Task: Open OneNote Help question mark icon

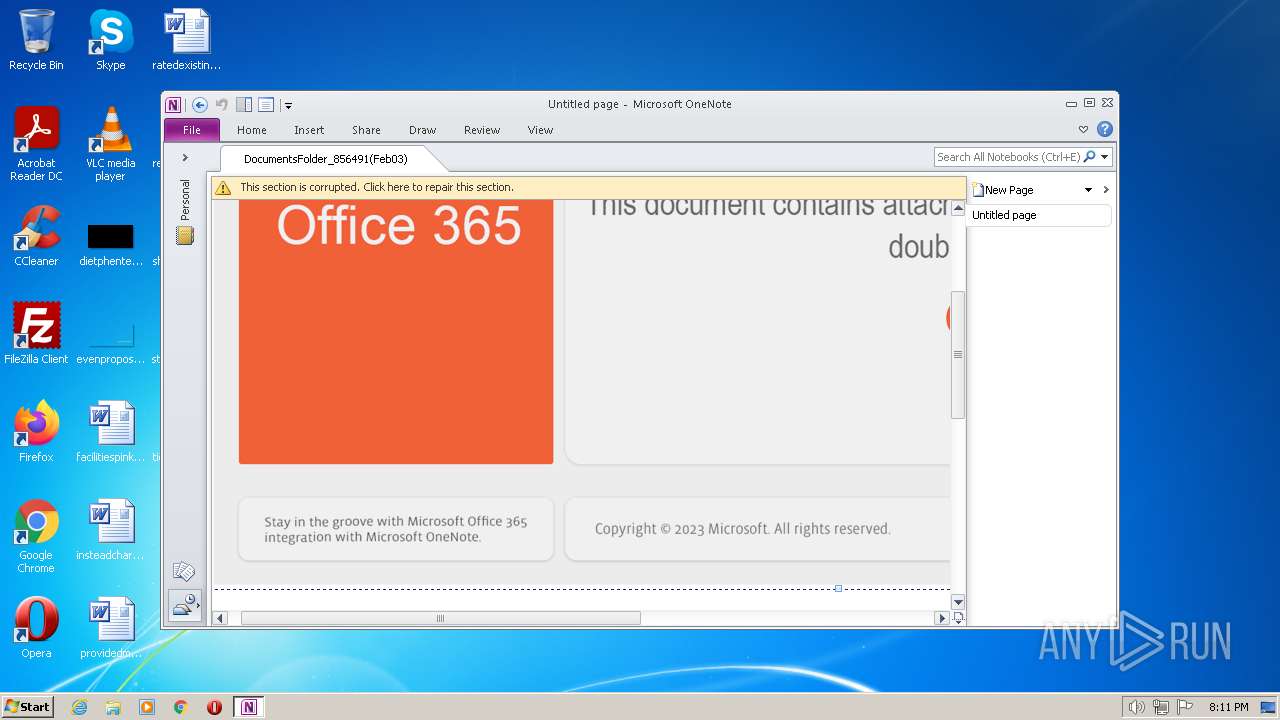Action: [1105, 129]
